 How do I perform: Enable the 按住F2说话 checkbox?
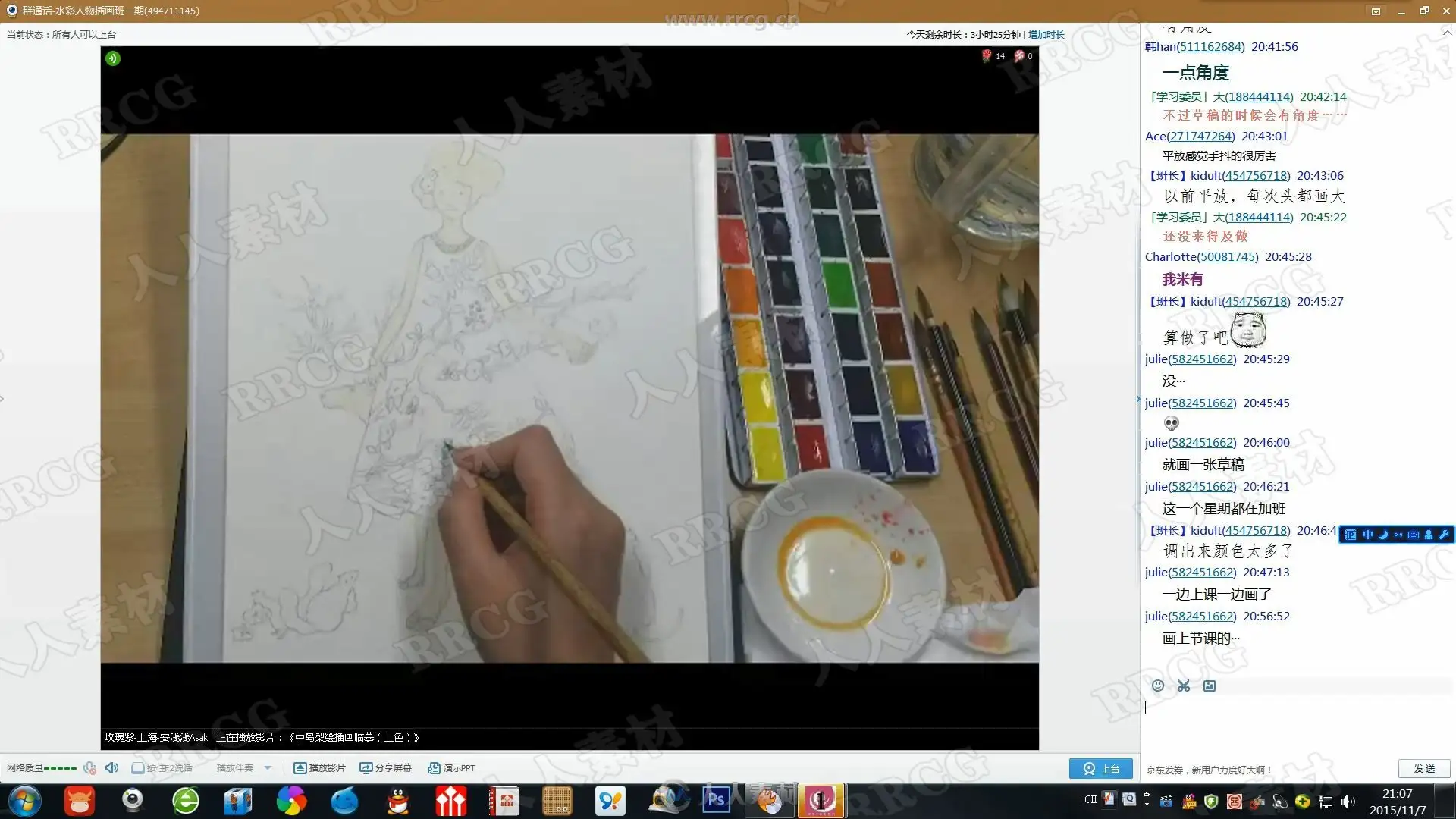[138, 768]
